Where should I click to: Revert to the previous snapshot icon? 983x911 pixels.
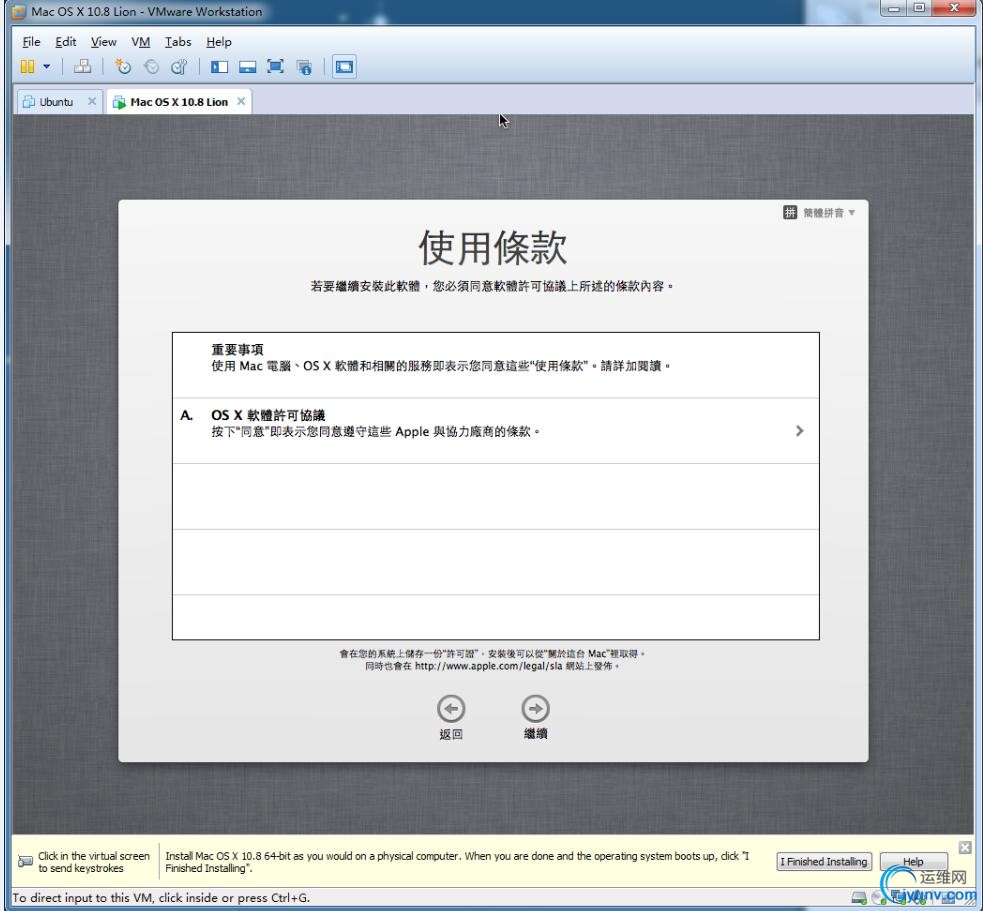[x=151, y=66]
